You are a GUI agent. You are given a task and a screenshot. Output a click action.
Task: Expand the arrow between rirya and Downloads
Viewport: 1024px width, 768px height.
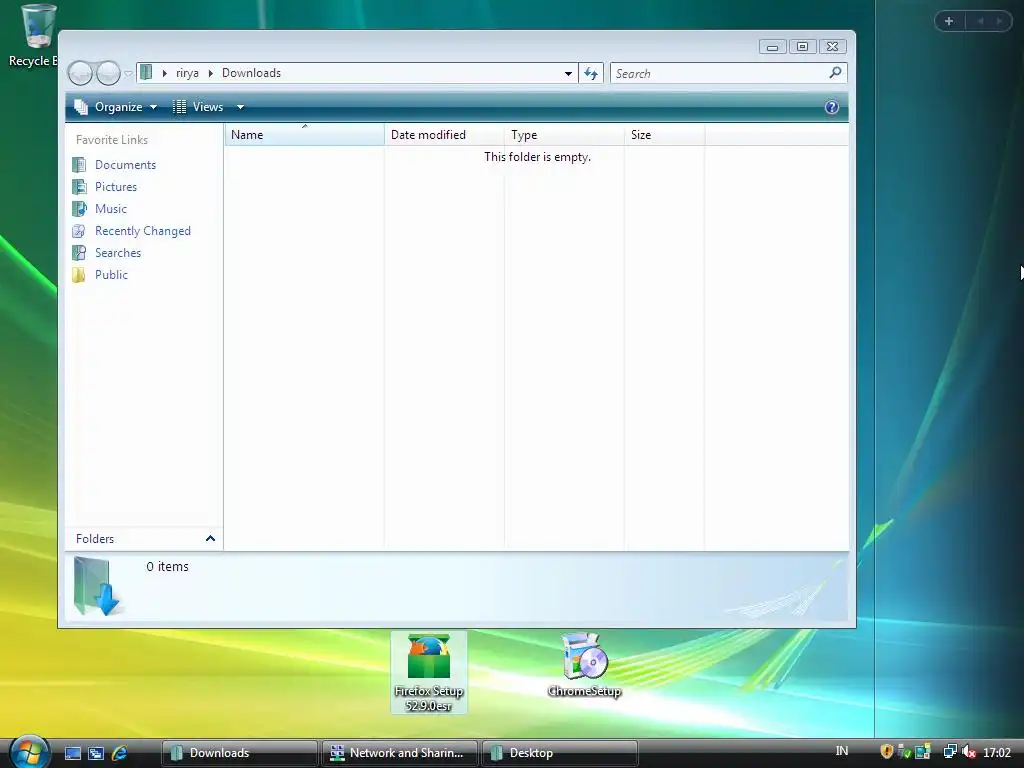click(x=210, y=73)
